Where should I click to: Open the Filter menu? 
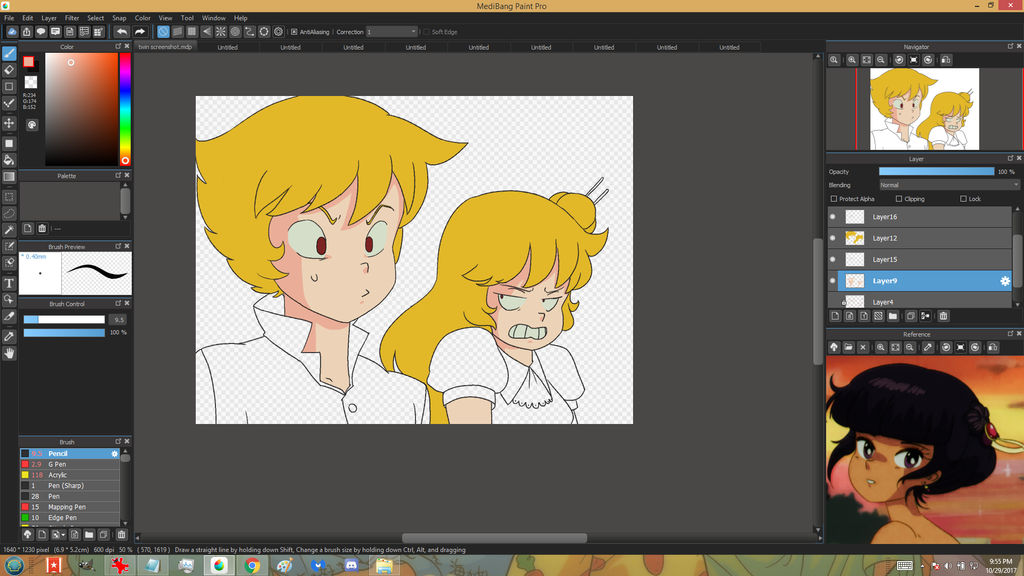click(72, 18)
